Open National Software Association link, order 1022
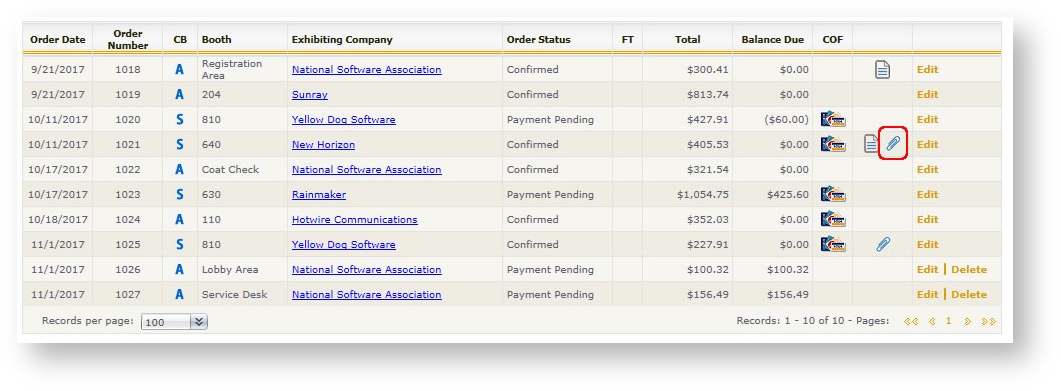This screenshot has width=1061, height=391. pyautogui.click(x=366, y=169)
